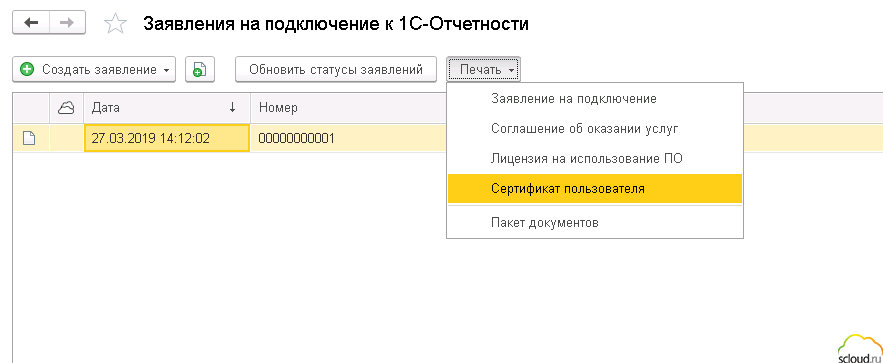Go forward with the right arrow button
This screenshot has width=883, height=363.
click(68, 23)
